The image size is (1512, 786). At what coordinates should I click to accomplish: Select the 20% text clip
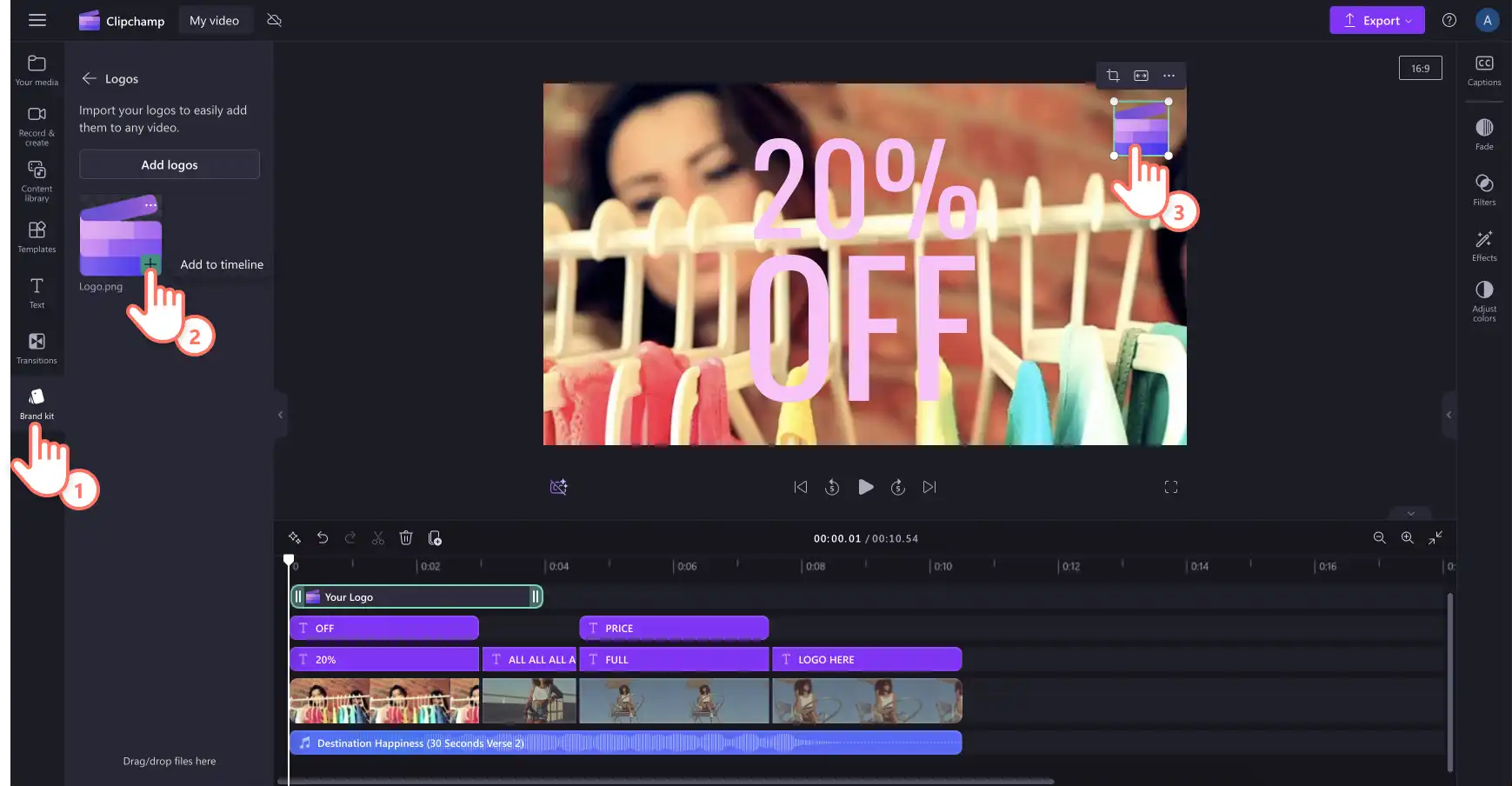point(384,659)
